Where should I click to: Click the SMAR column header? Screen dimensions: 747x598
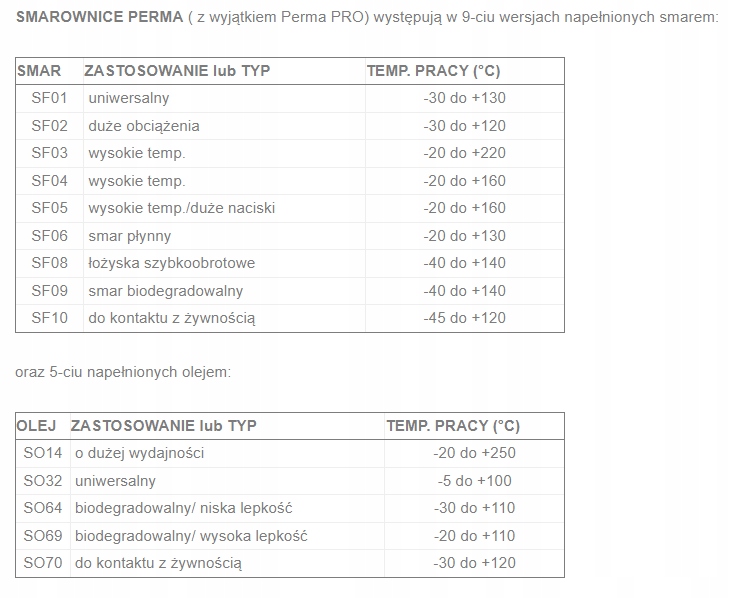pos(39,71)
